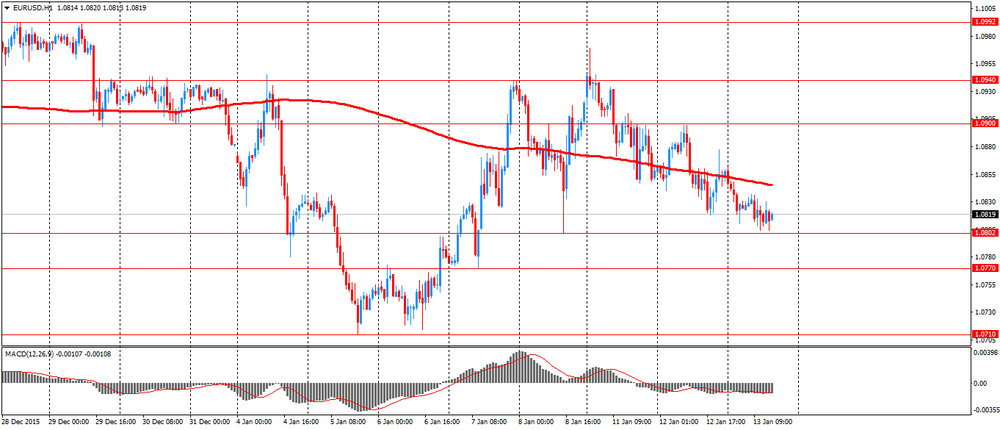This screenshot has height=430, width=1000.
Task: Click the 1.0955 price scale value
Action: pyautogui.click(x=985, y=64)
